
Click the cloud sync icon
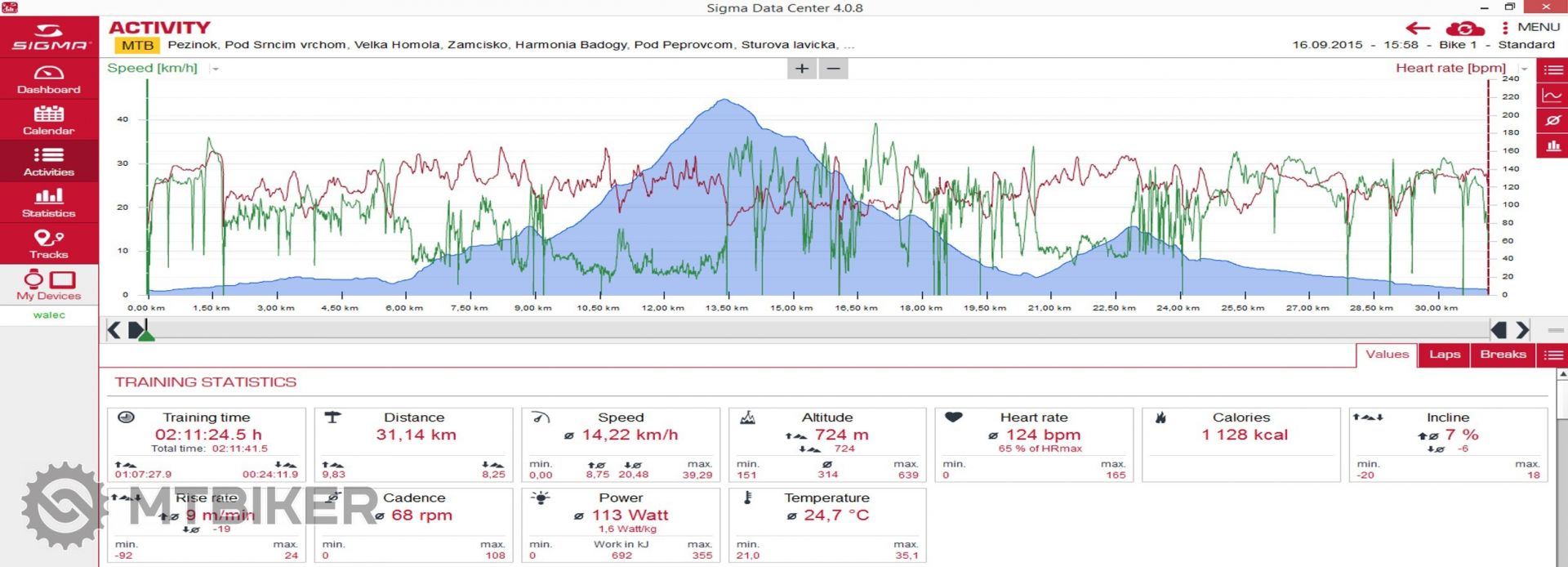(1465, 29)
